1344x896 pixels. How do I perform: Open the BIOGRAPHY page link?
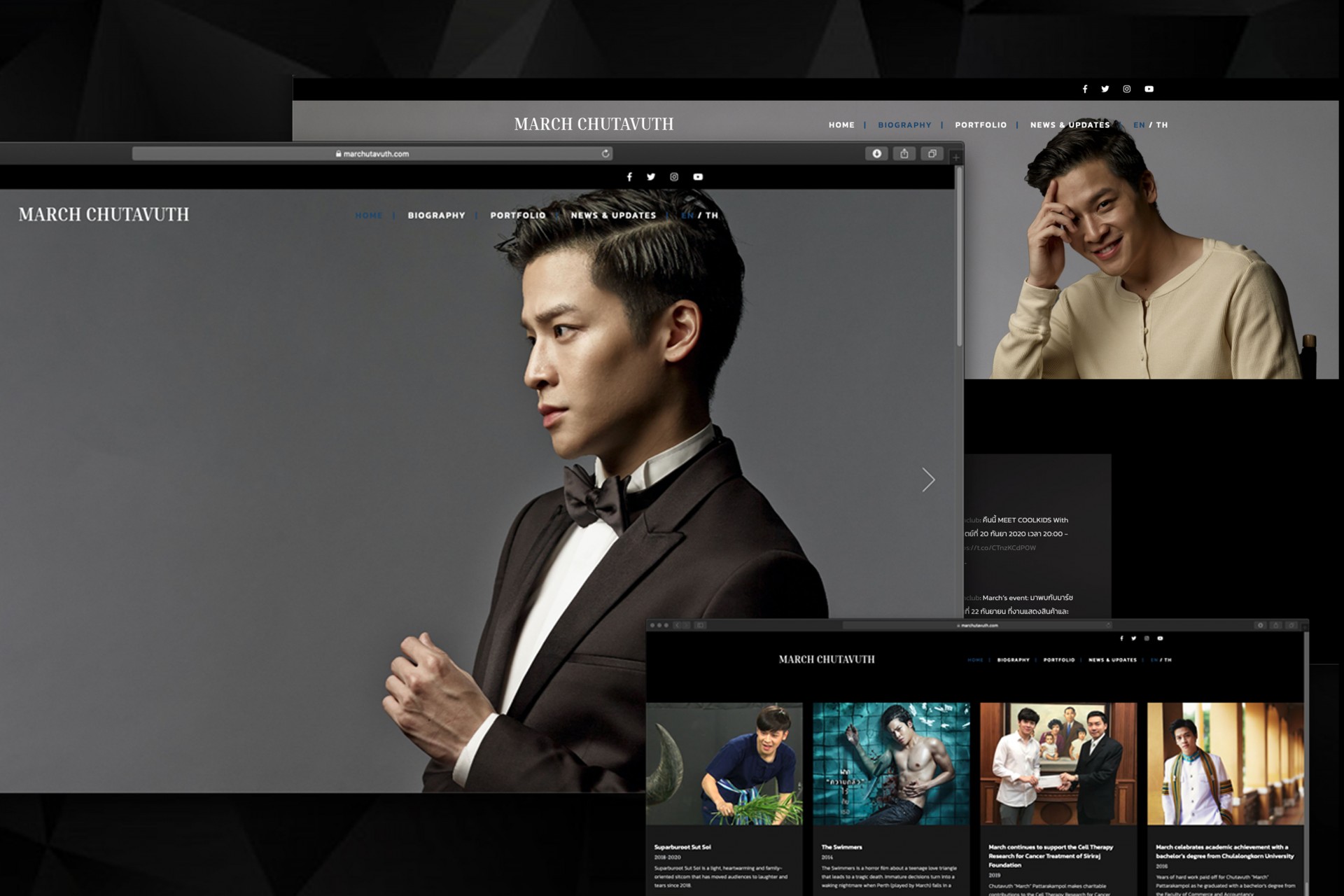click(x=437, y=216)
